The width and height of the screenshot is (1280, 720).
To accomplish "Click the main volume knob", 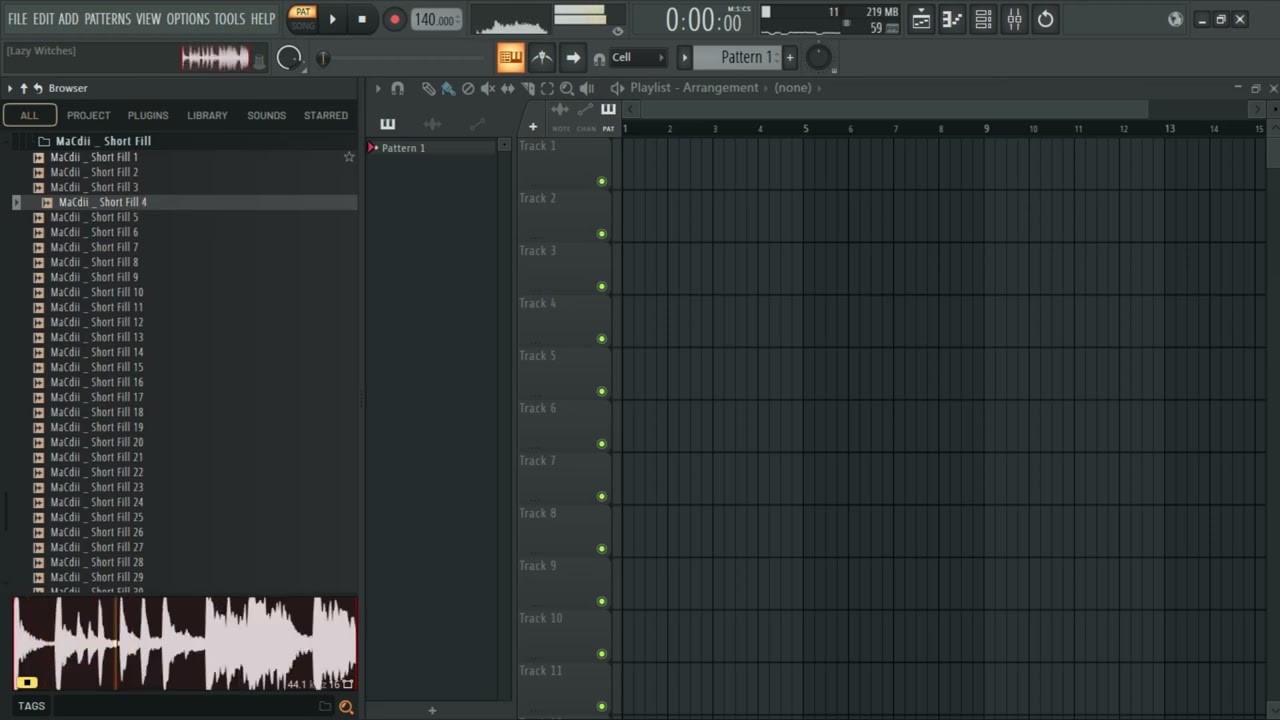I will tap(289, 58).
